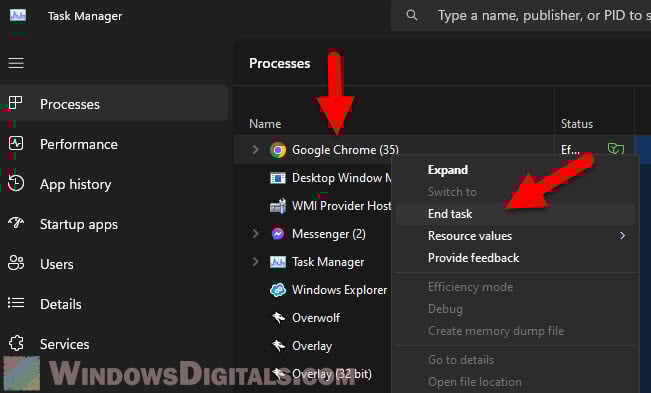The height and width of the screenshot is (393, 651).
Task: Open the App history page
Action: (x=76, y=184)
